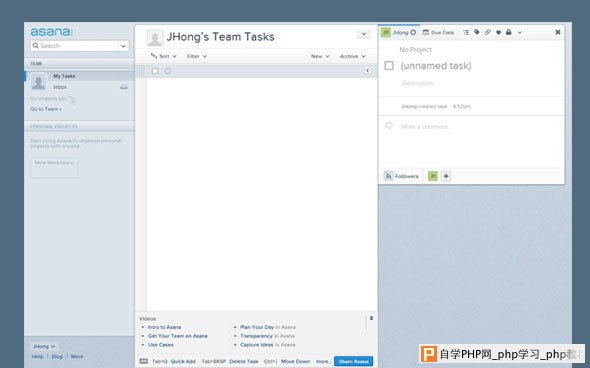Open the Use Cases video link
590x368 pixels.
pos(161,345)
